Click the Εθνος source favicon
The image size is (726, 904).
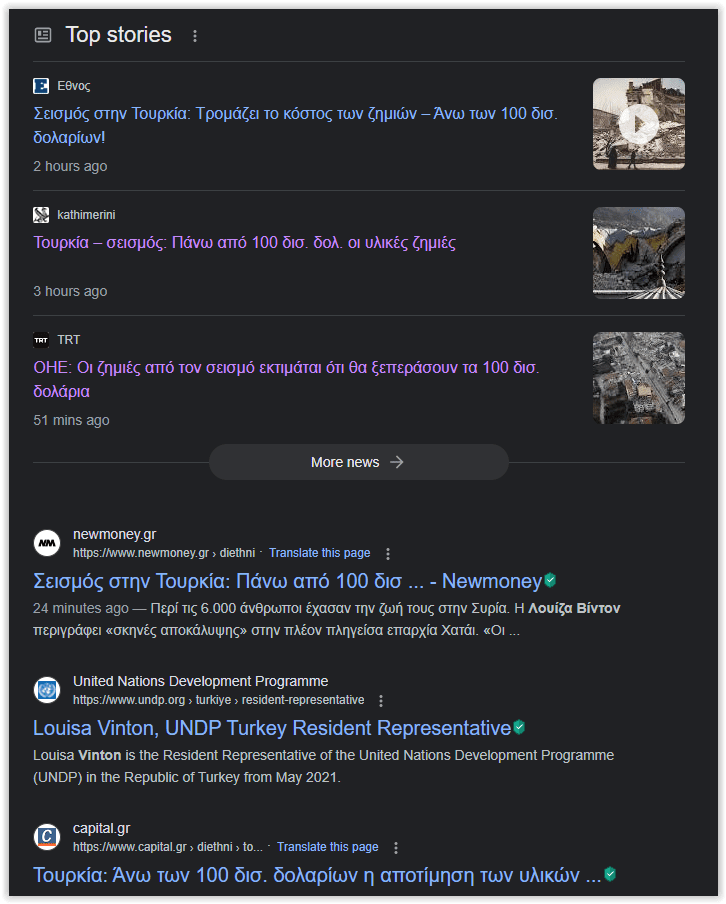click(x=41, y=86)
